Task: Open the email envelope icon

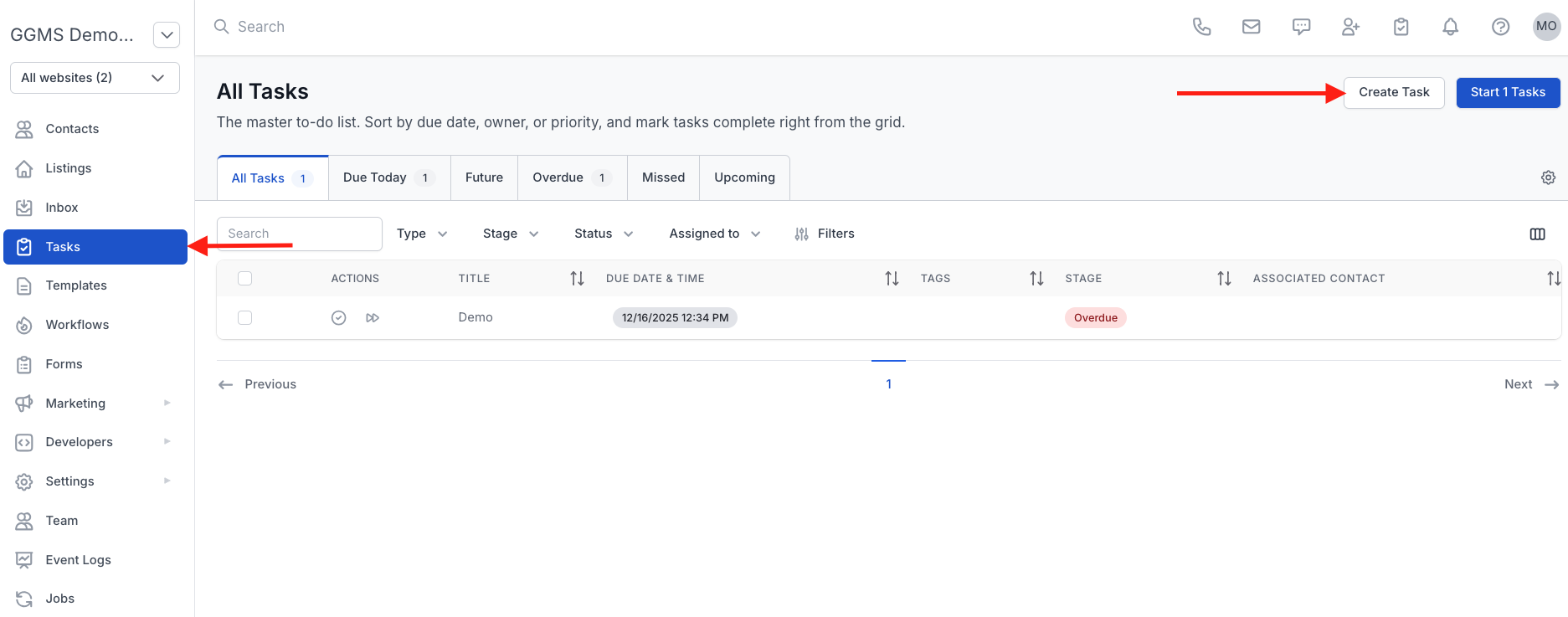Action: (1251, 27)
